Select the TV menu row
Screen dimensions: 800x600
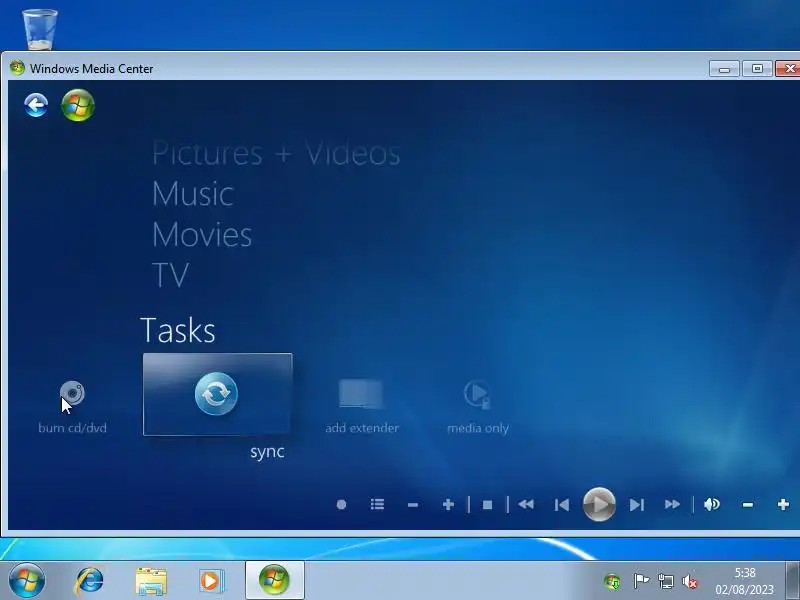(170, 275)
